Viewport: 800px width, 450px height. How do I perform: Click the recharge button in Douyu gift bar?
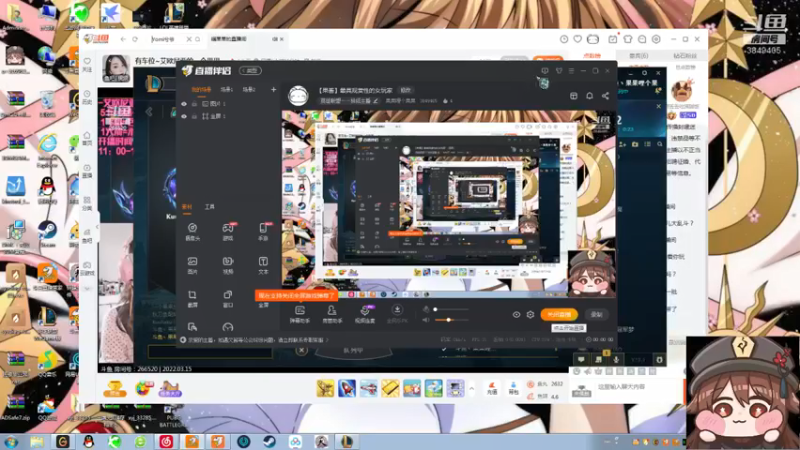[492, 389]
